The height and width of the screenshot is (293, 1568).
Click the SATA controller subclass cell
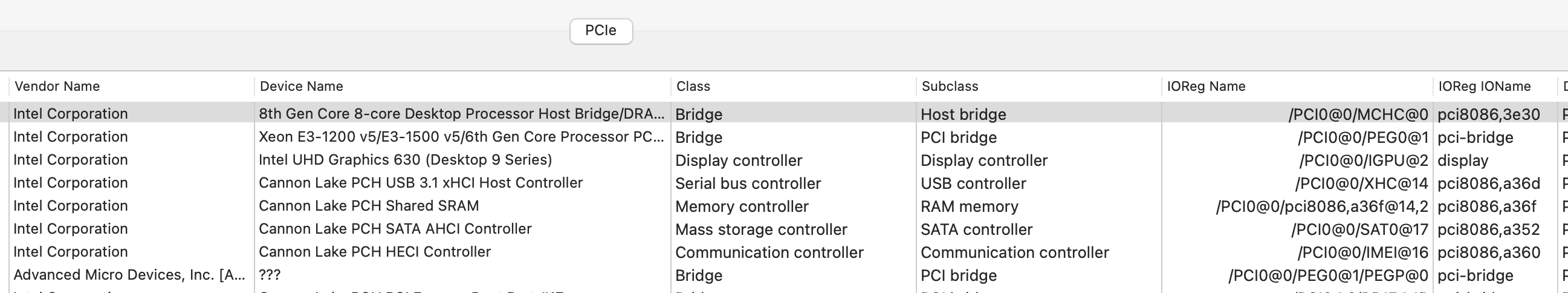(x=976, y=229)
